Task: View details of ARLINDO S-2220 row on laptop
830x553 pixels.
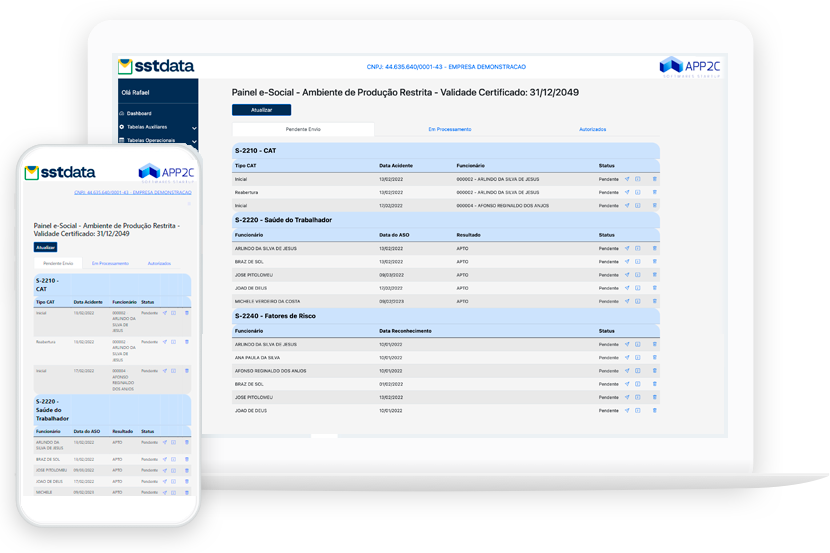Action: (638, 248)
